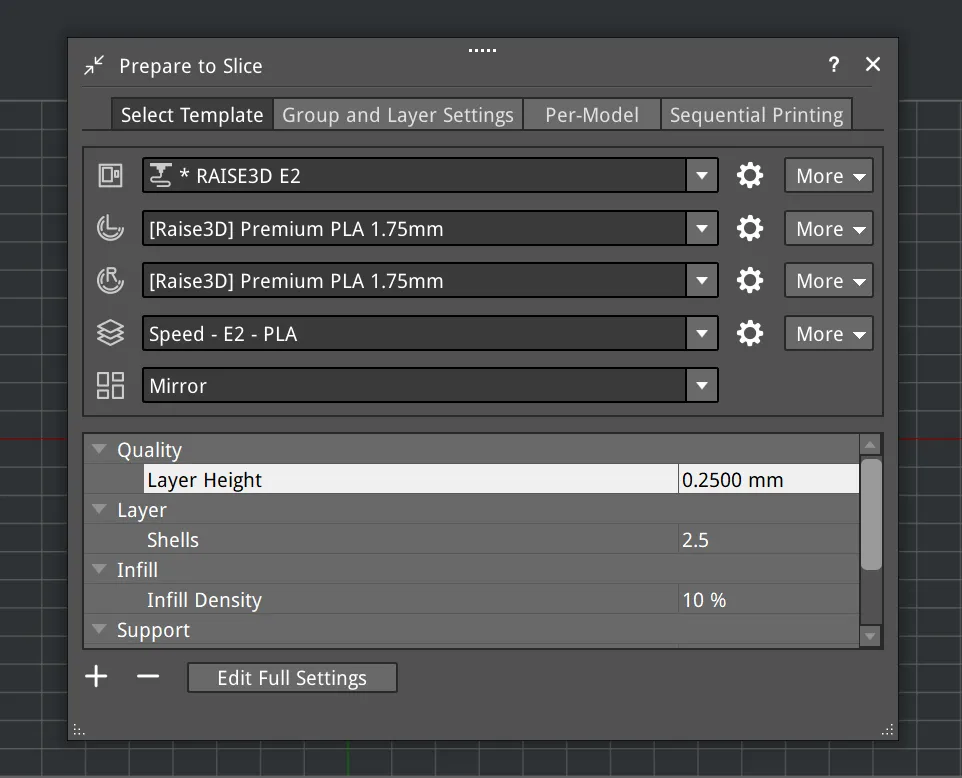Collapse the Support section
Image resolution: width=962 pixels, height=778 pixels.
coord(99,629)
